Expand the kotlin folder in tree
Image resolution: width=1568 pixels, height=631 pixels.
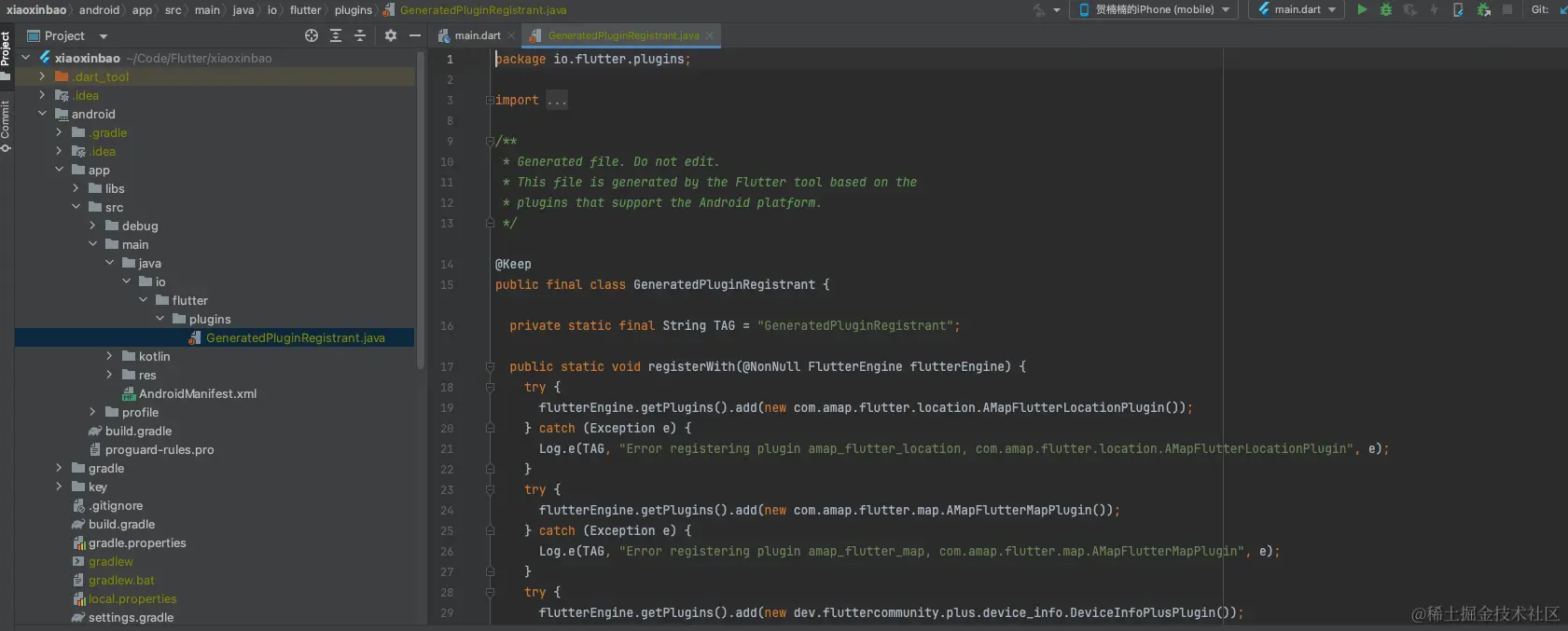click(109, 356)
